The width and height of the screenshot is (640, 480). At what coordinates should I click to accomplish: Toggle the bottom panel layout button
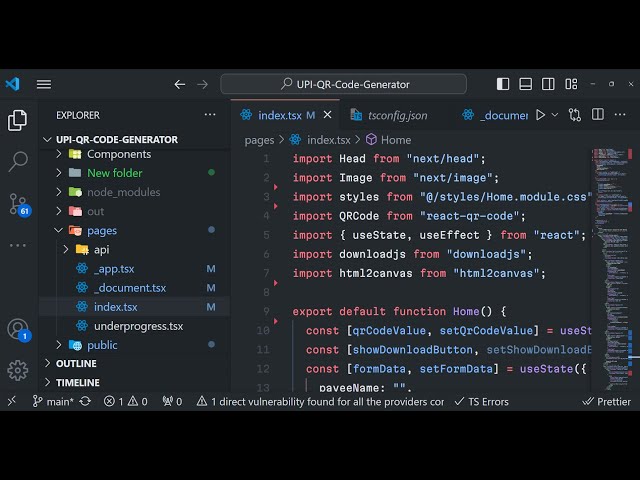click(526, 85)
